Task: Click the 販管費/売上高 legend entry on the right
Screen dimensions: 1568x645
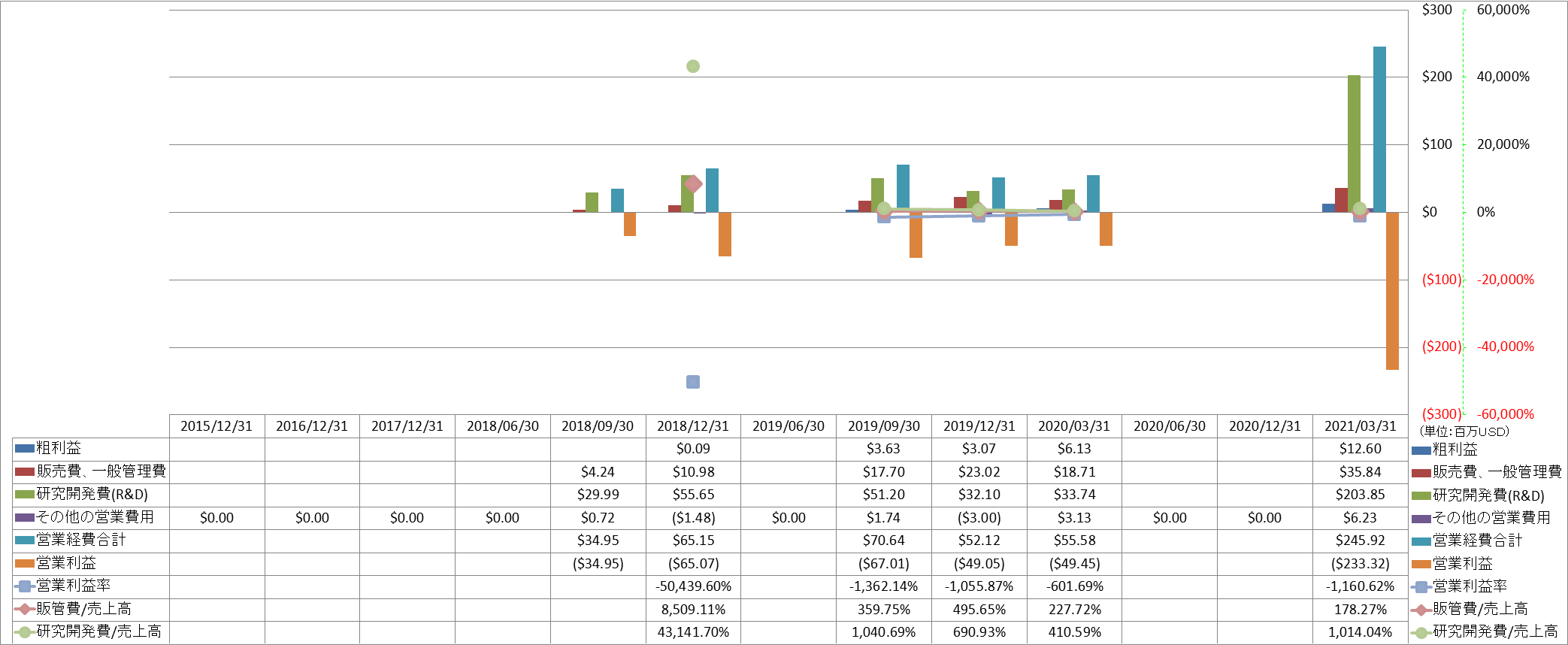Action: pos(1470,610)
